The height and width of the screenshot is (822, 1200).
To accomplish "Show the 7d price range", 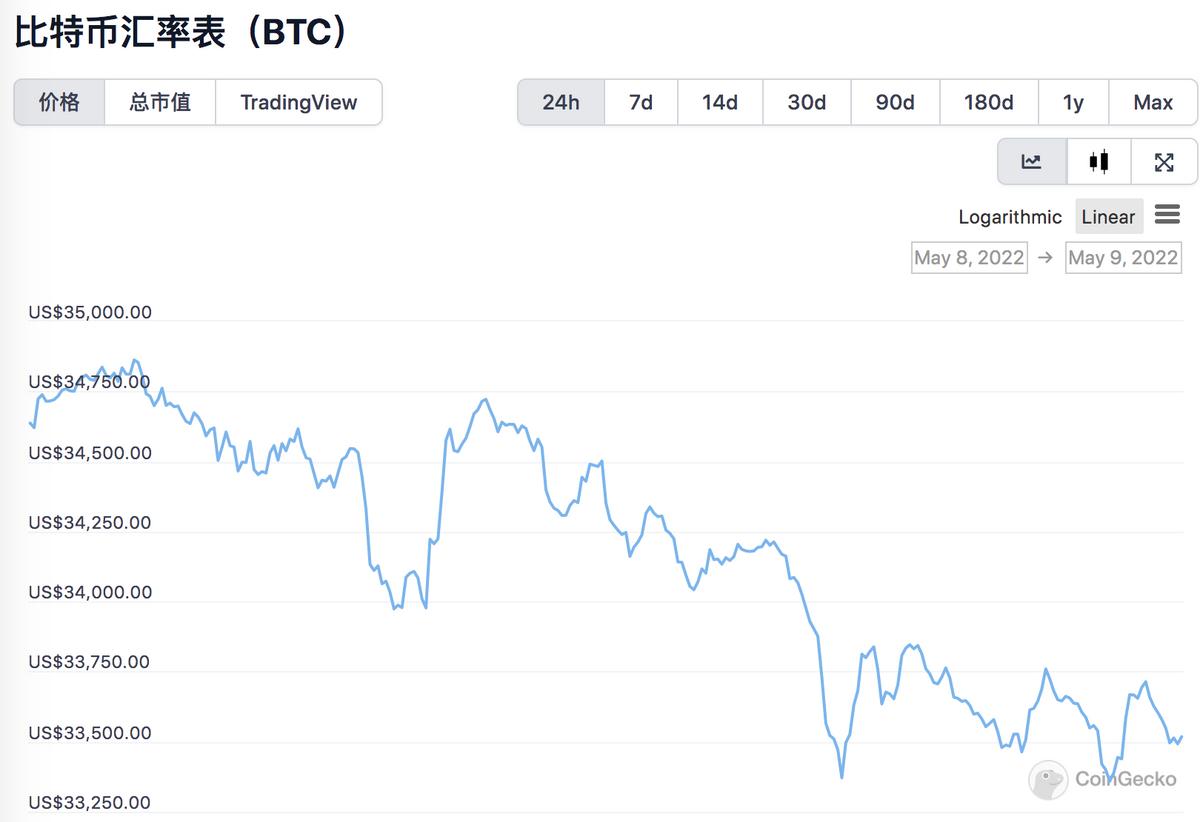I will 641,102.
